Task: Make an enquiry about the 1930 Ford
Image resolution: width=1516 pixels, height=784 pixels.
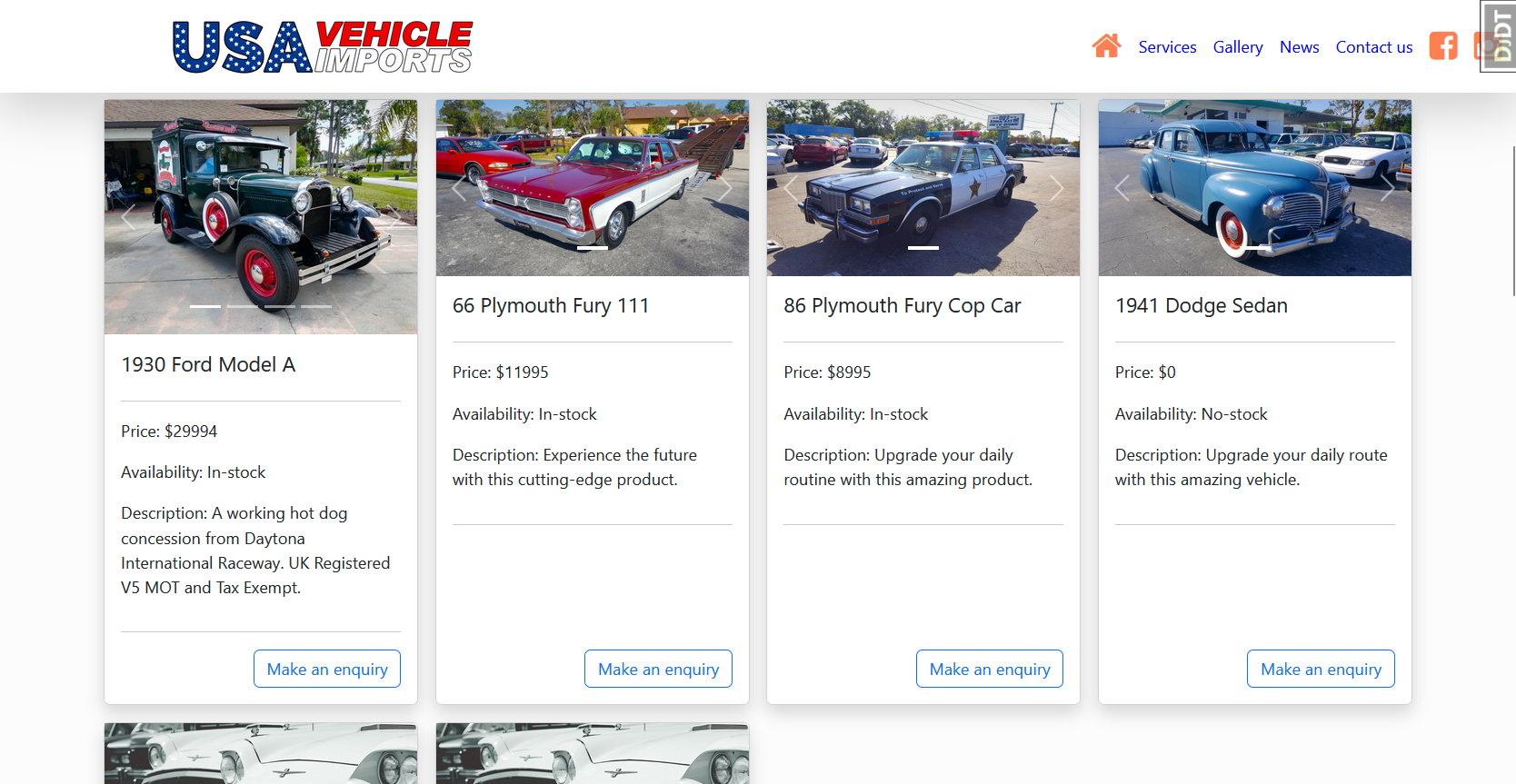Action: click(327, 669)
